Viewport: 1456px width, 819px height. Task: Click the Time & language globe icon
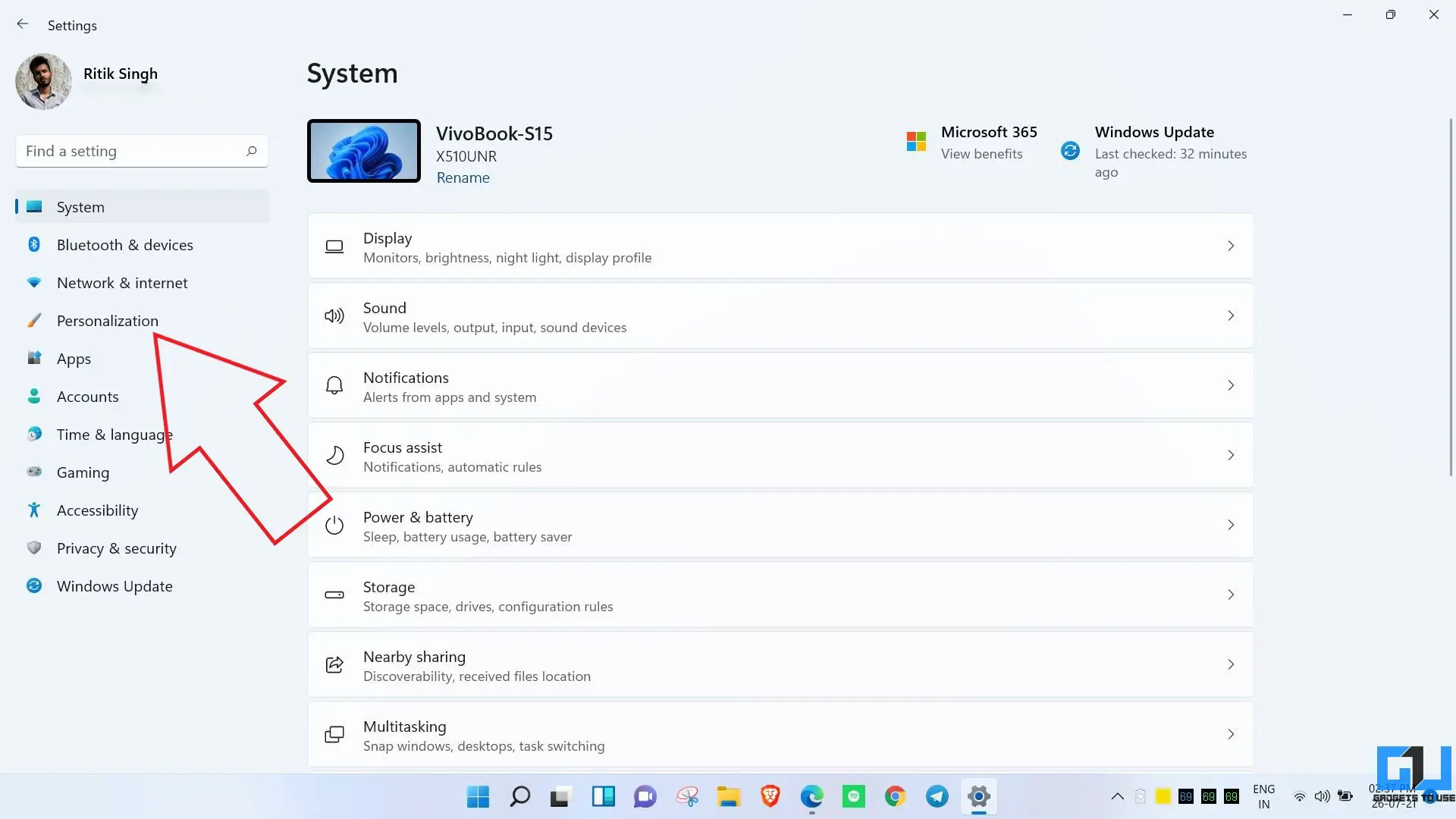[34, 434]
